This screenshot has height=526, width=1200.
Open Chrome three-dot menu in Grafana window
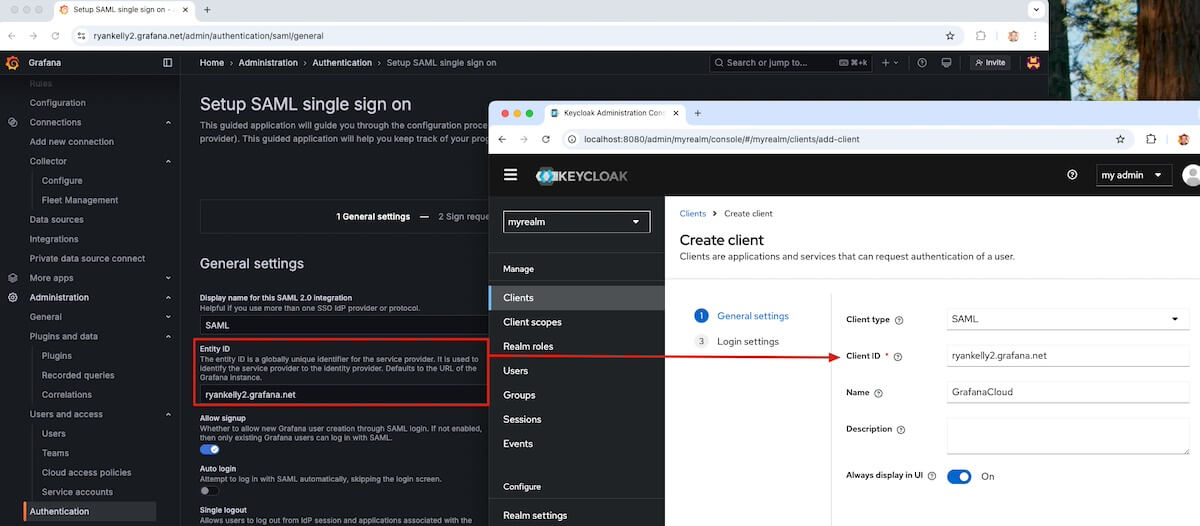tap(1037, 35)
